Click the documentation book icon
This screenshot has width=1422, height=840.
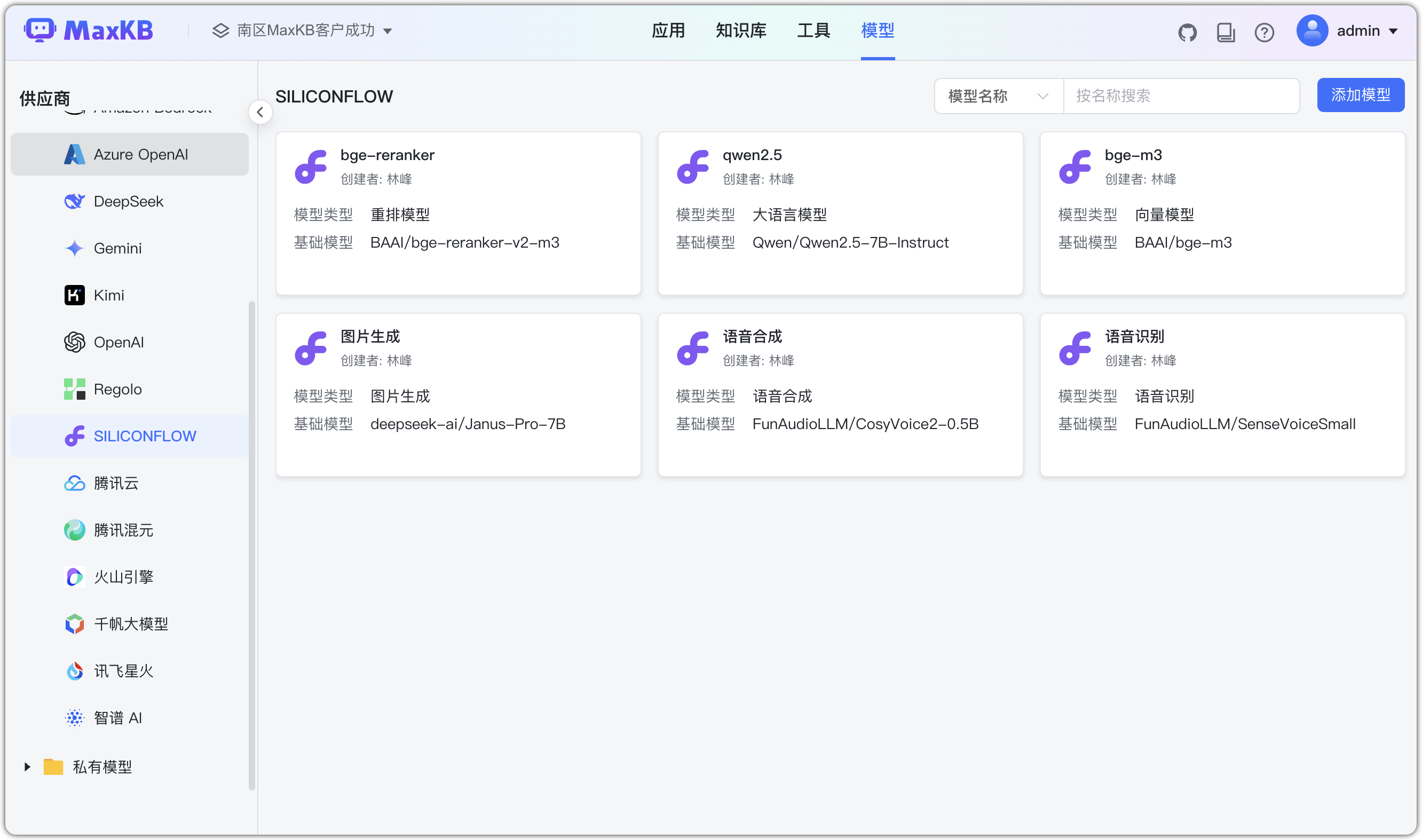pos(1226,32)
